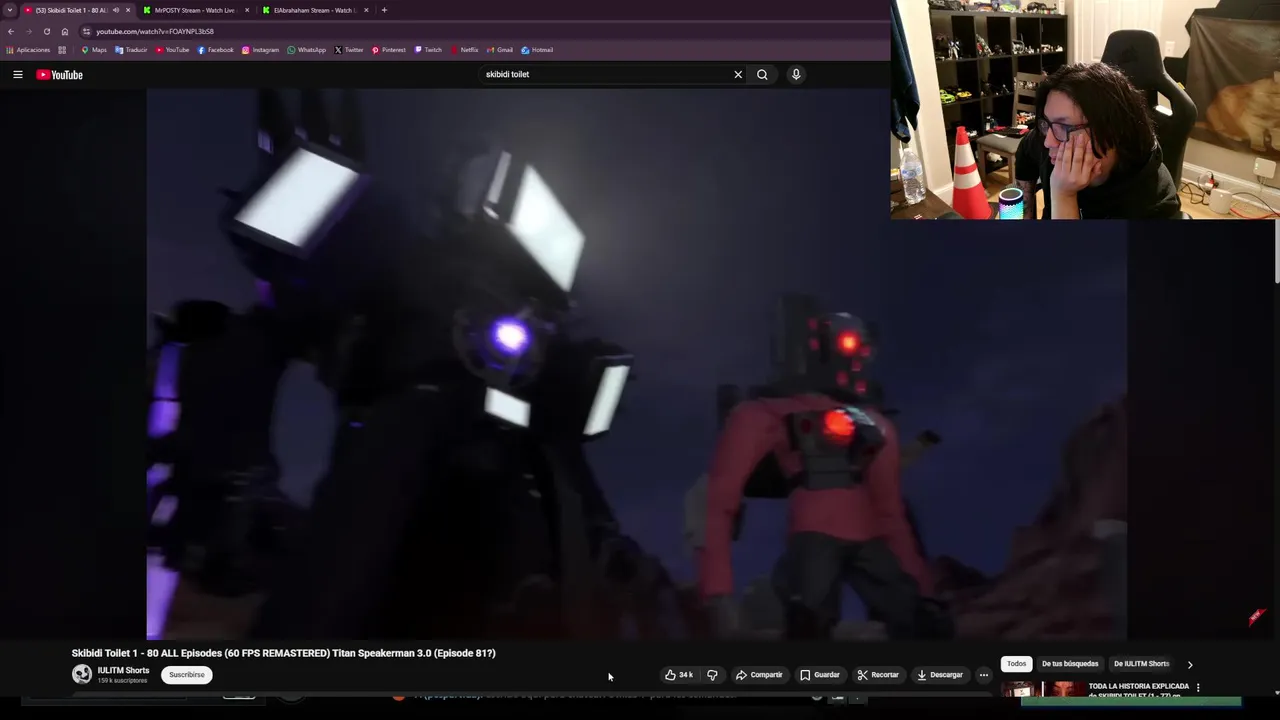The image size is (1280, 720).
Task: Open the YouTube bookmark
Action: (x=172, y=50)
